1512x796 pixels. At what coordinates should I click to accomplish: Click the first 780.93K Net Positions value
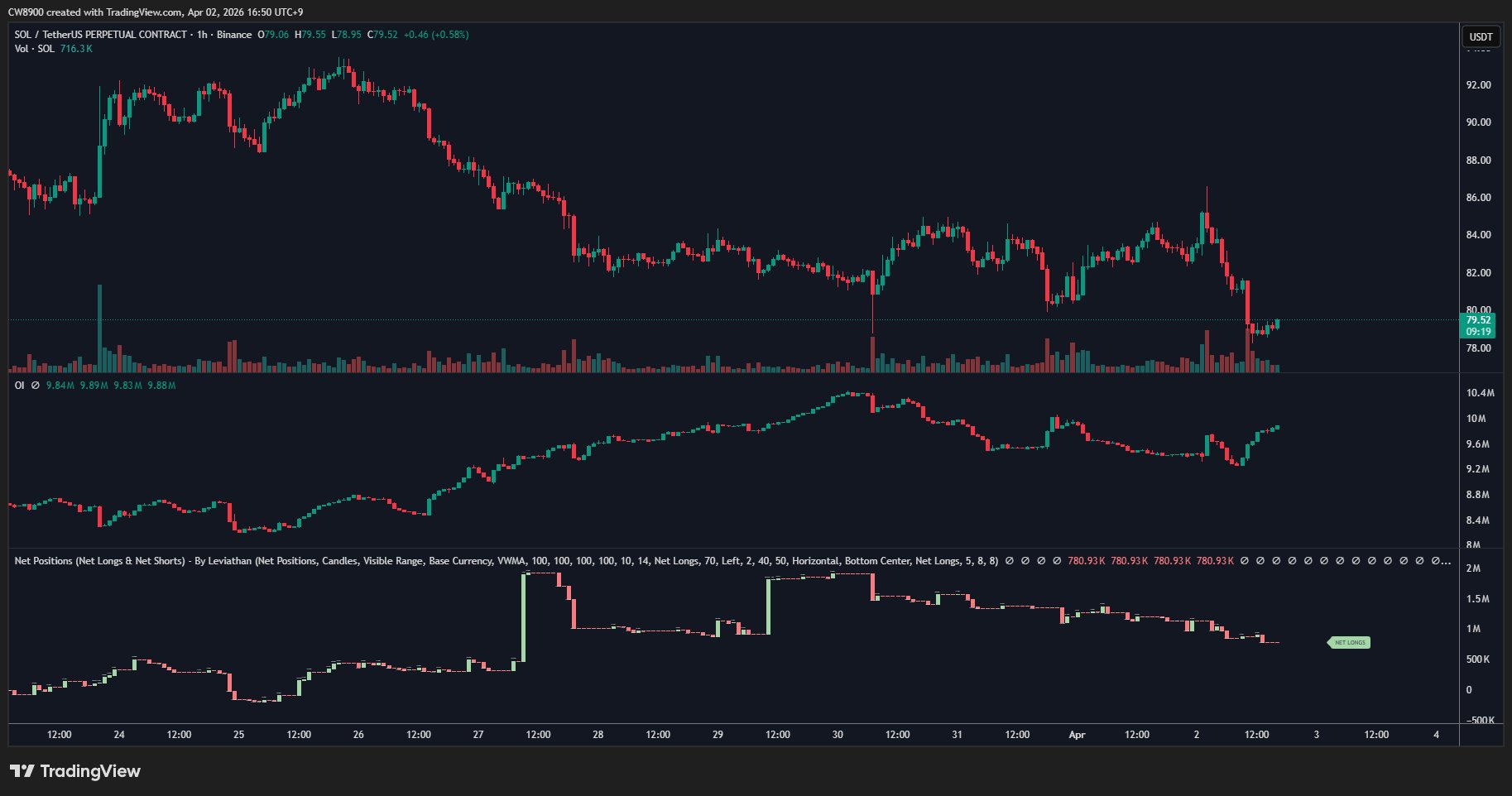[x=1086, y=561]
